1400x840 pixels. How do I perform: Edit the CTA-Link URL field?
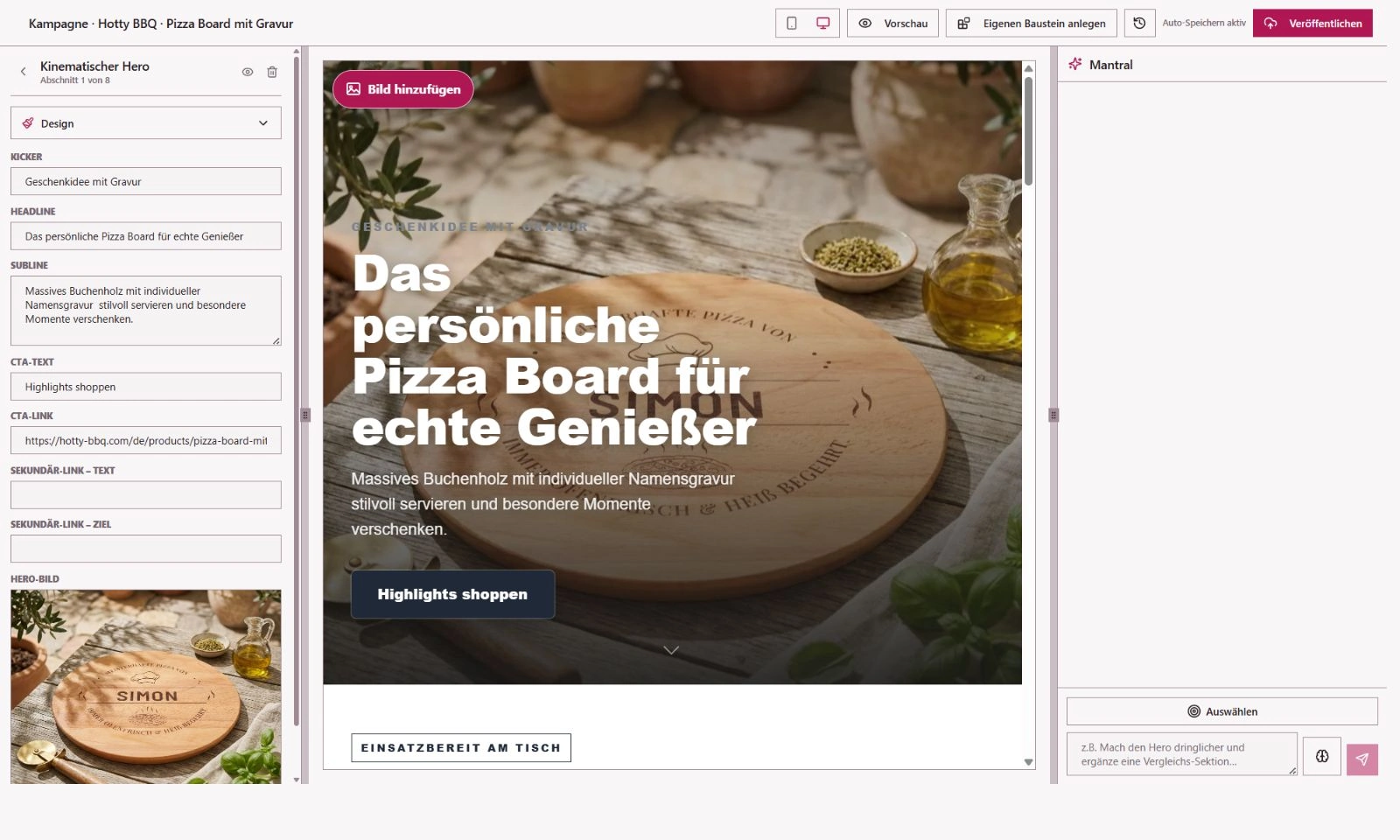point(146,440)
